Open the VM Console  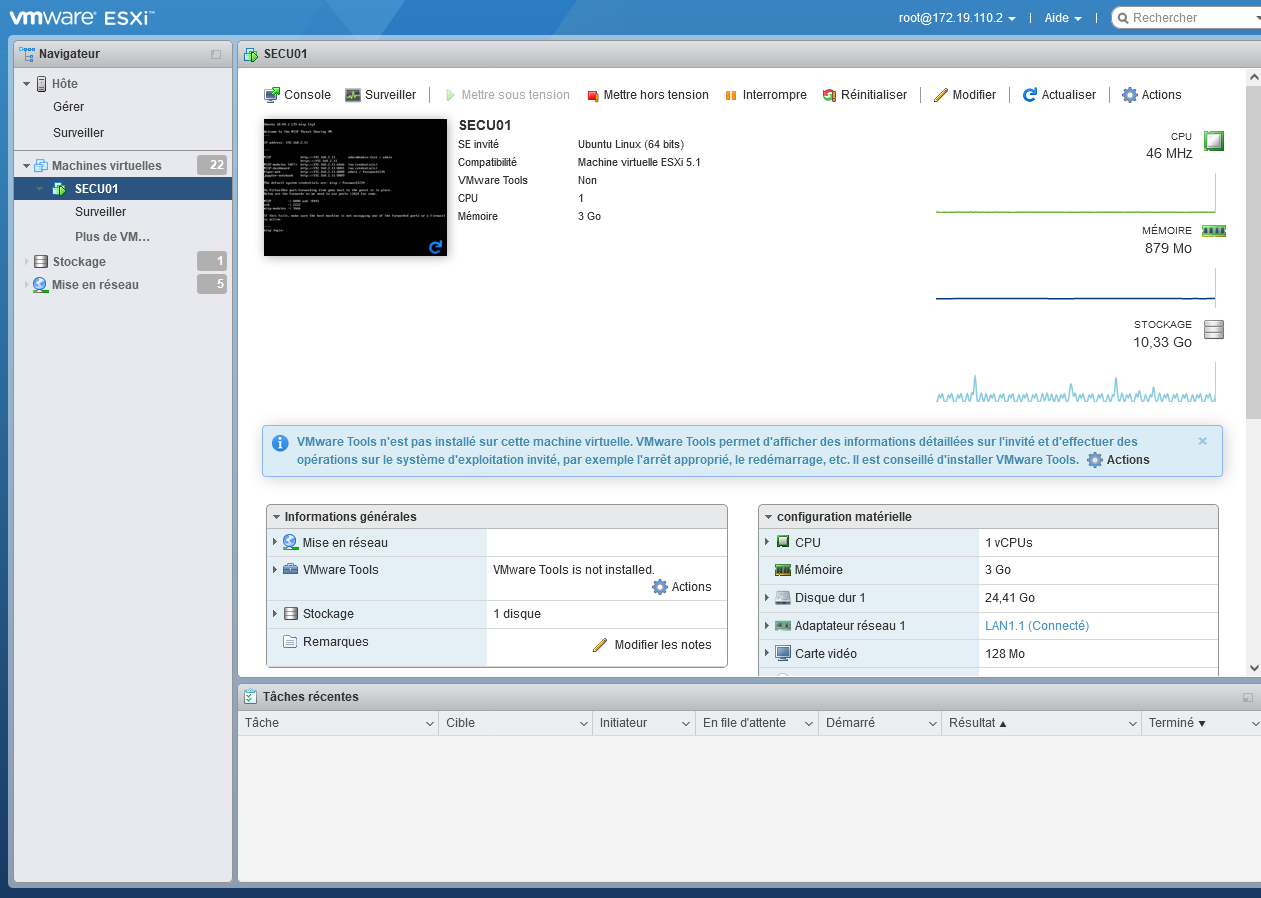coord(297,95)
